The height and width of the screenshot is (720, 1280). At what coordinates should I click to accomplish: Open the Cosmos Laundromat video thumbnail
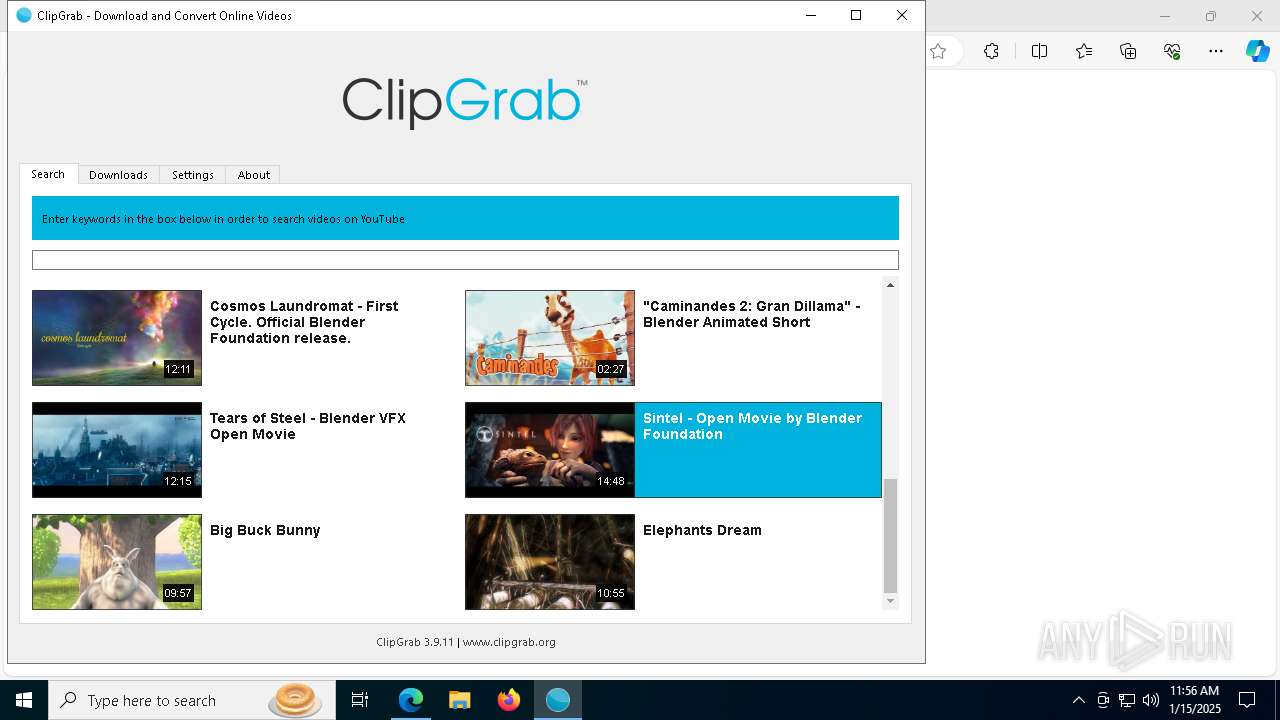[x=117, y=338]
